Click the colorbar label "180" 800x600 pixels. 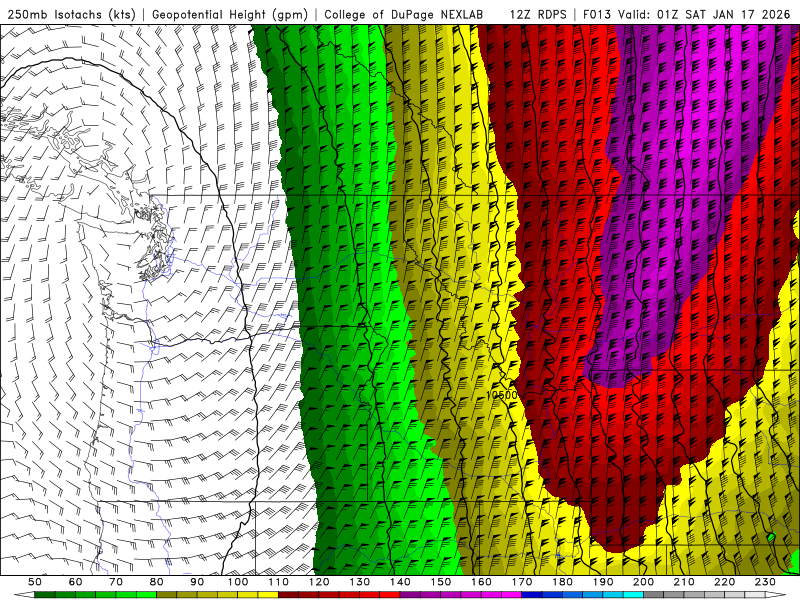pyautogui.click(x=562, y=582)
